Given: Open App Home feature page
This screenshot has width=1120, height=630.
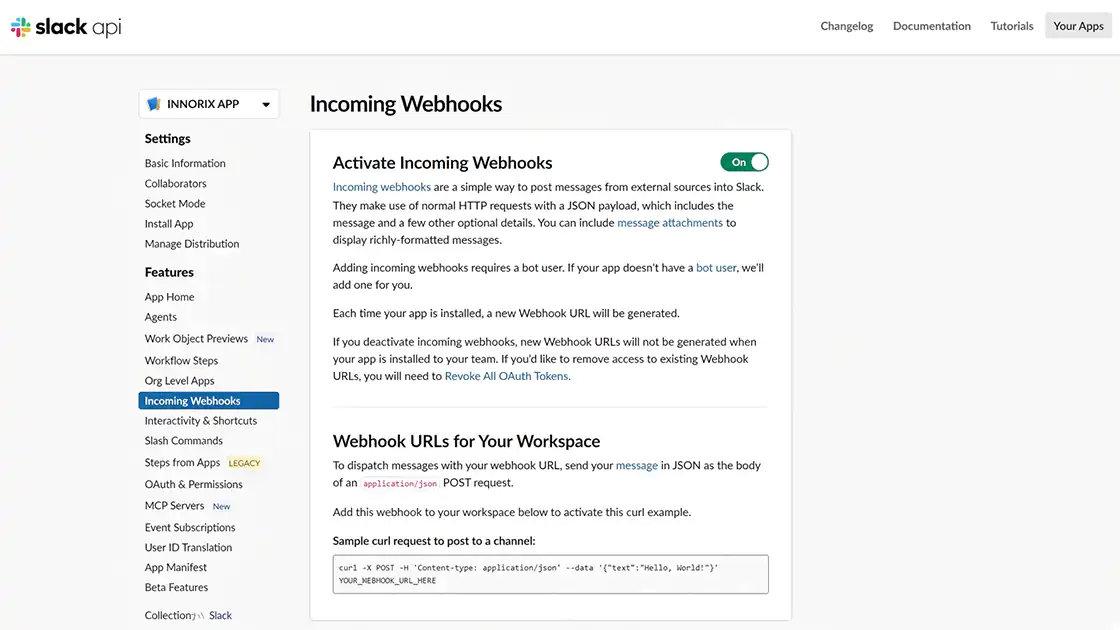Looking at the screenshot, I should tap(169, 296).
